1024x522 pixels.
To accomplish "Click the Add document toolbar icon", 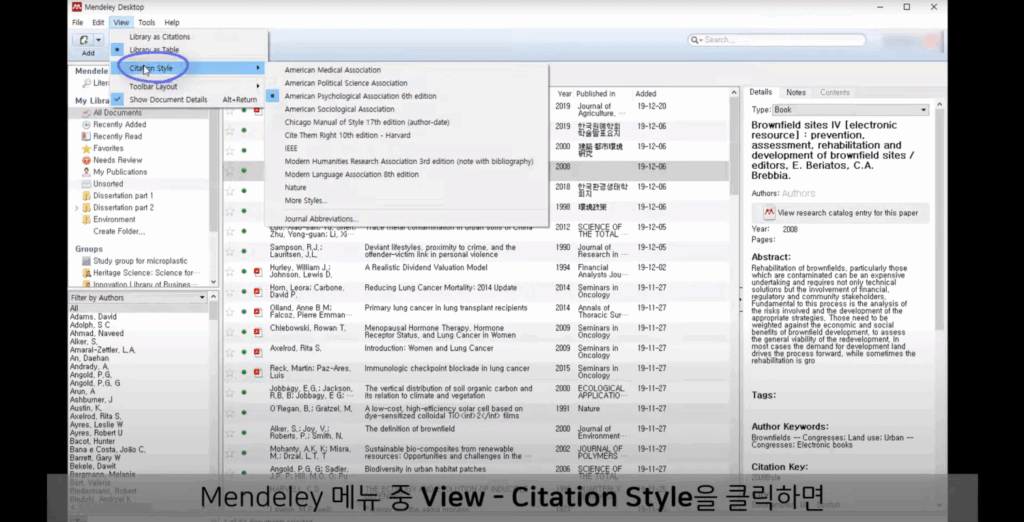I will click(x=84, y=41).
